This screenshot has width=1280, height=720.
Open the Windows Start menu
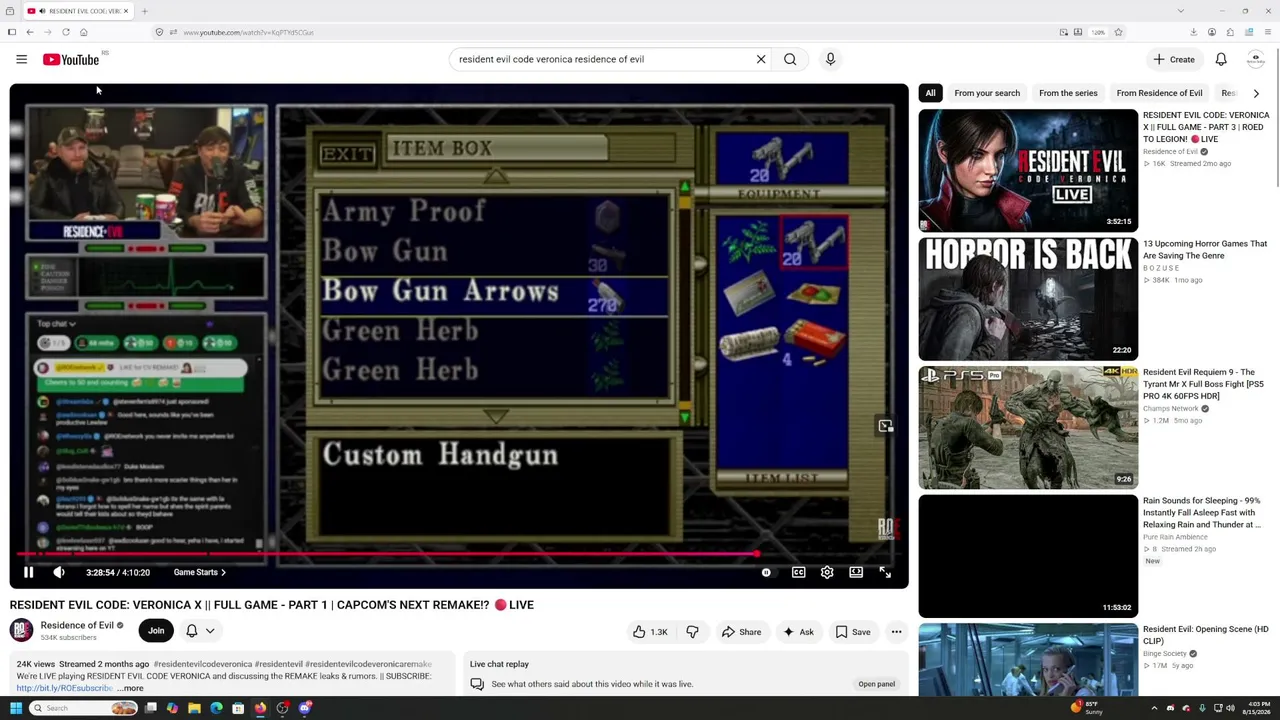15,708
